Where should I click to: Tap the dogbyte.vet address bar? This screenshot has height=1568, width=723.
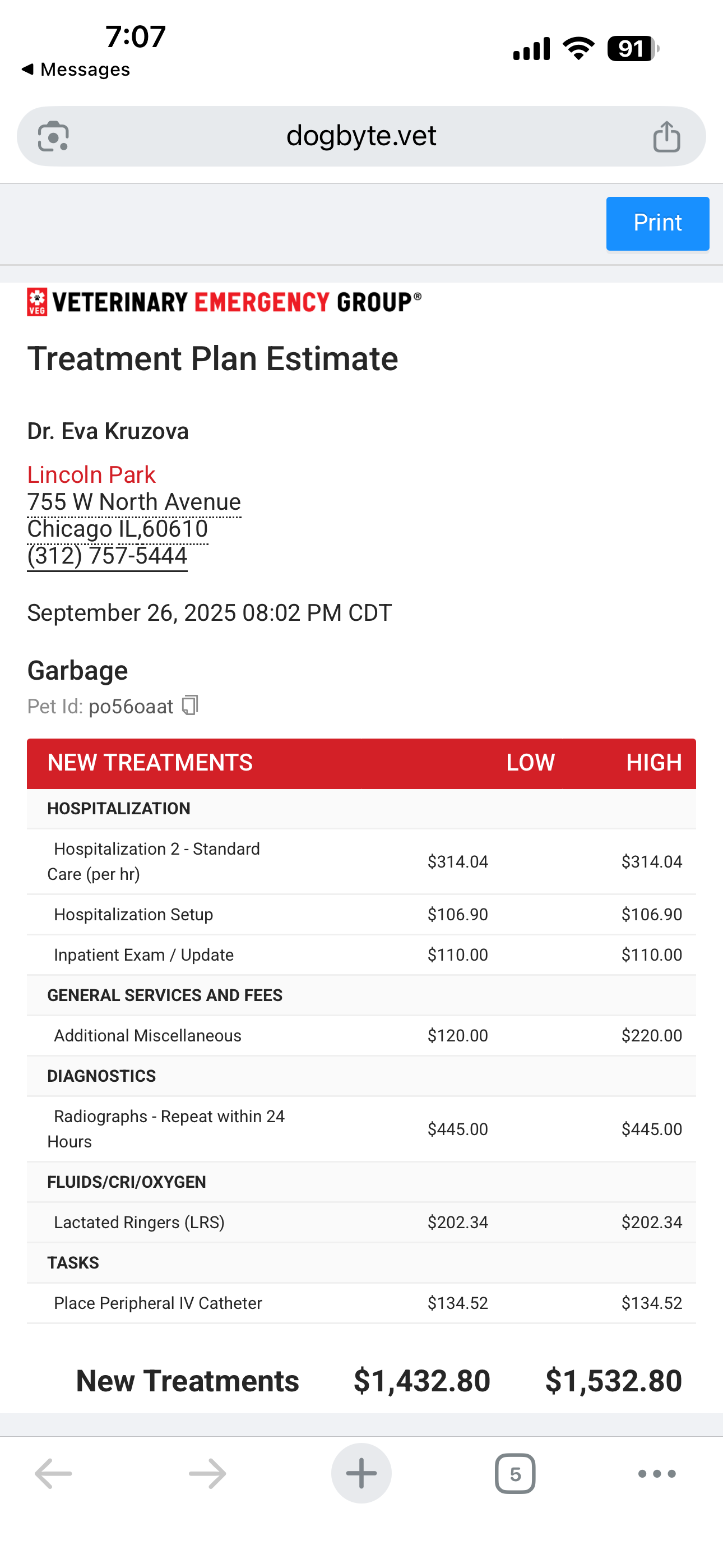[x=361, y=136]
